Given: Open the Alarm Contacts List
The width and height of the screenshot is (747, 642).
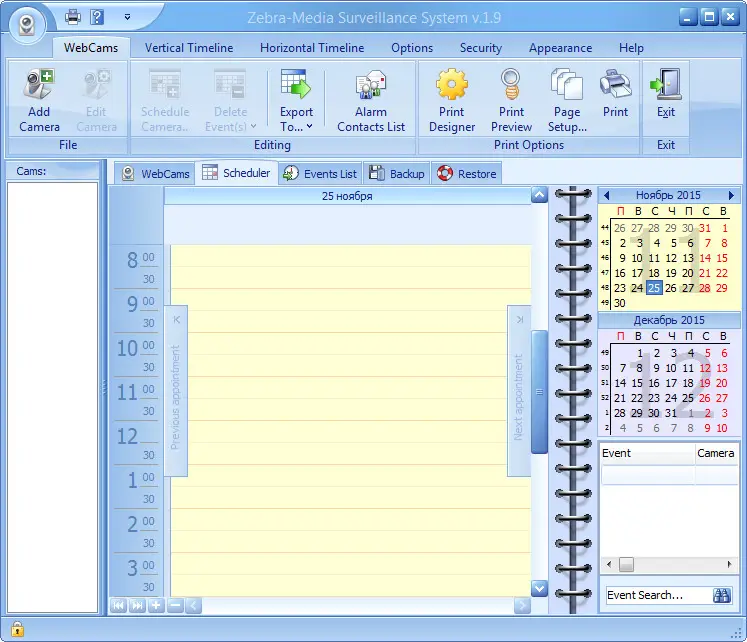Looking at the screenshot, I should point(371,100).
